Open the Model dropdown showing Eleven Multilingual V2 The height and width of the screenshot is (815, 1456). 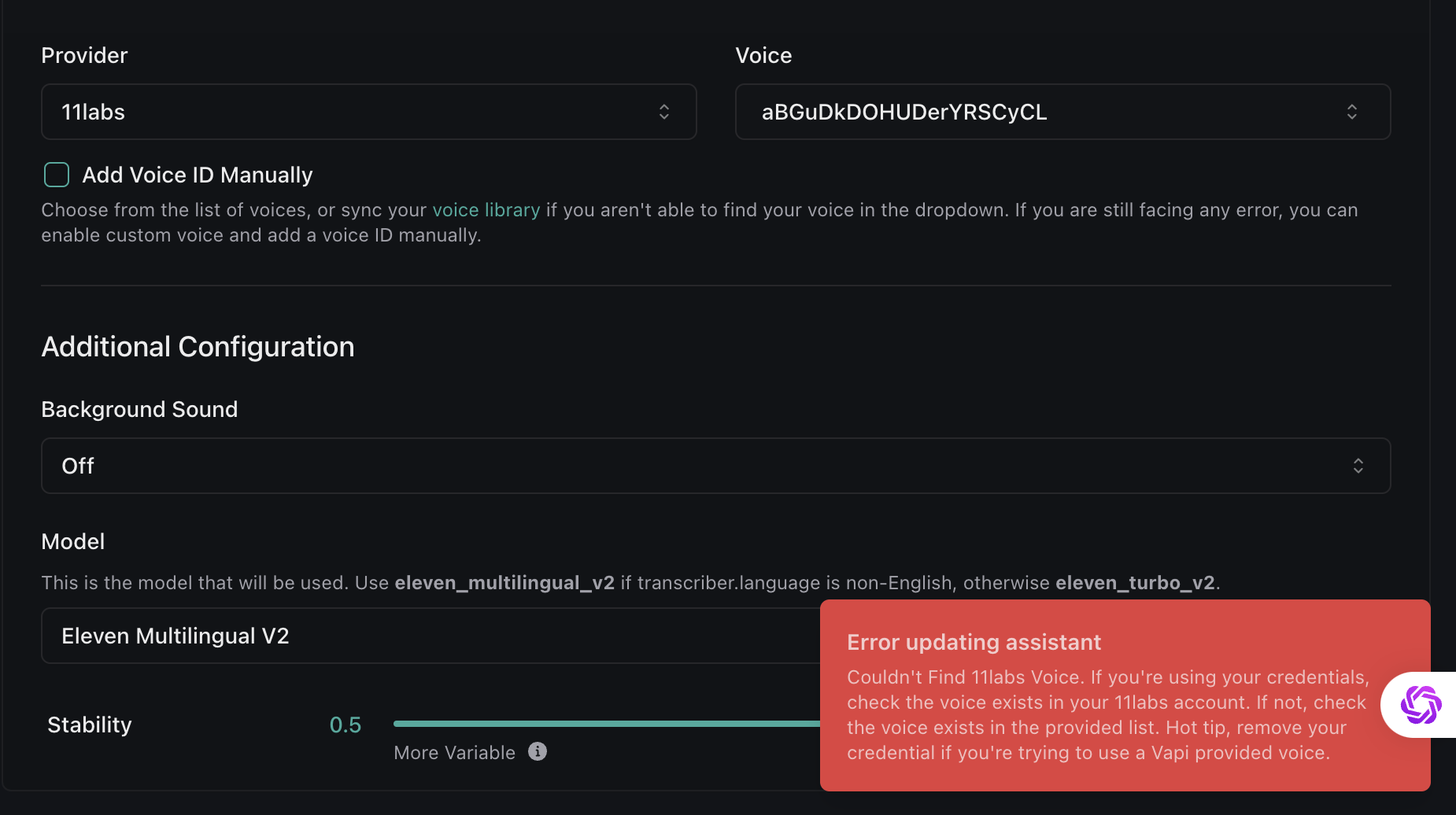(431, 636)
